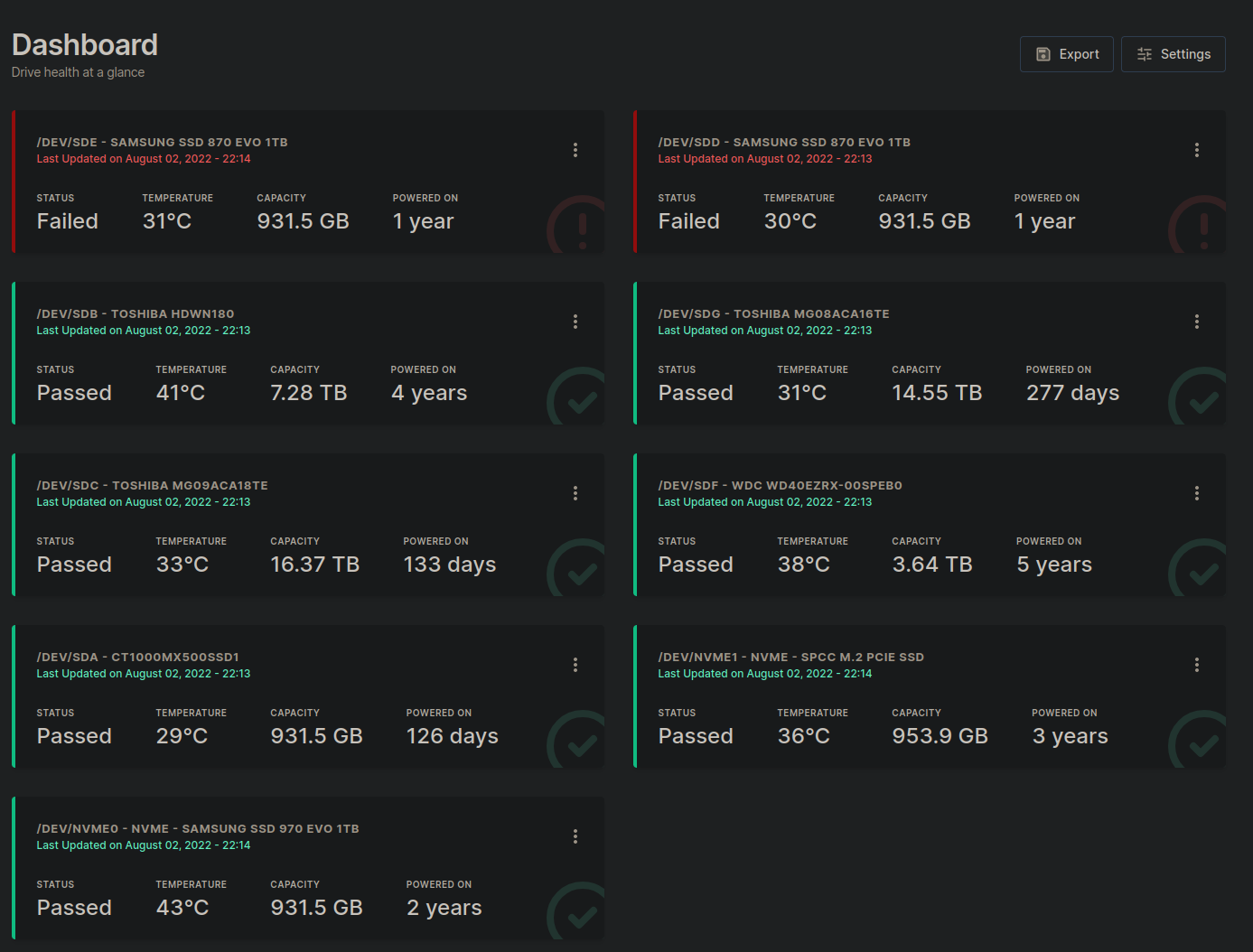The width and height of the screenshot is (1253, 952).
Task: Click the /dev/sde last updated timestamp
Action: pos(144,159)
